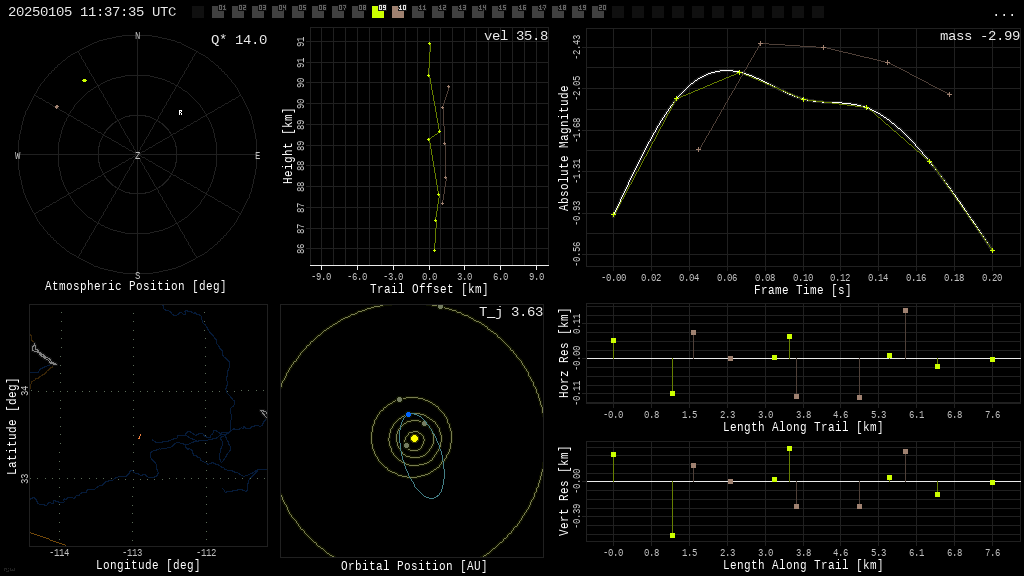Click the Horz Res [km] axis label
The height and width of the screenshot is (576, 1024).
tap(564, 353)
